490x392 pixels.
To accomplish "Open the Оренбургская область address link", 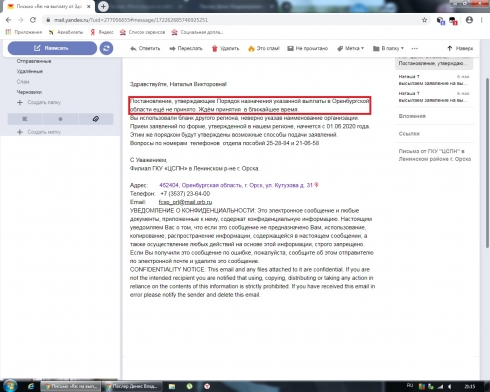I will click(x=236, y=185).
